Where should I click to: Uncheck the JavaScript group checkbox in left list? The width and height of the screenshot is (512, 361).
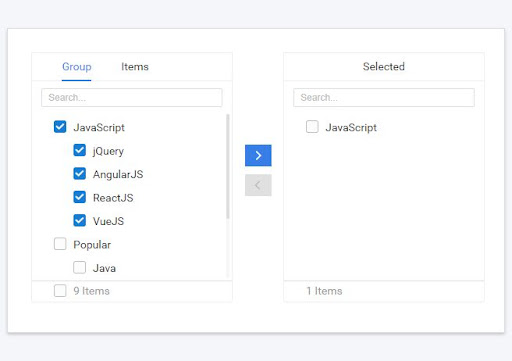coord(60,127)
